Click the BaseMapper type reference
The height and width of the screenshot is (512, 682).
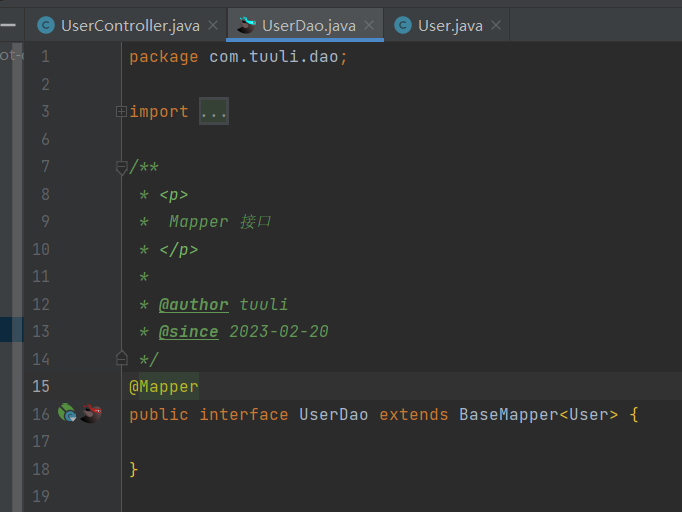pyautogui.click(x=508, y=415)
